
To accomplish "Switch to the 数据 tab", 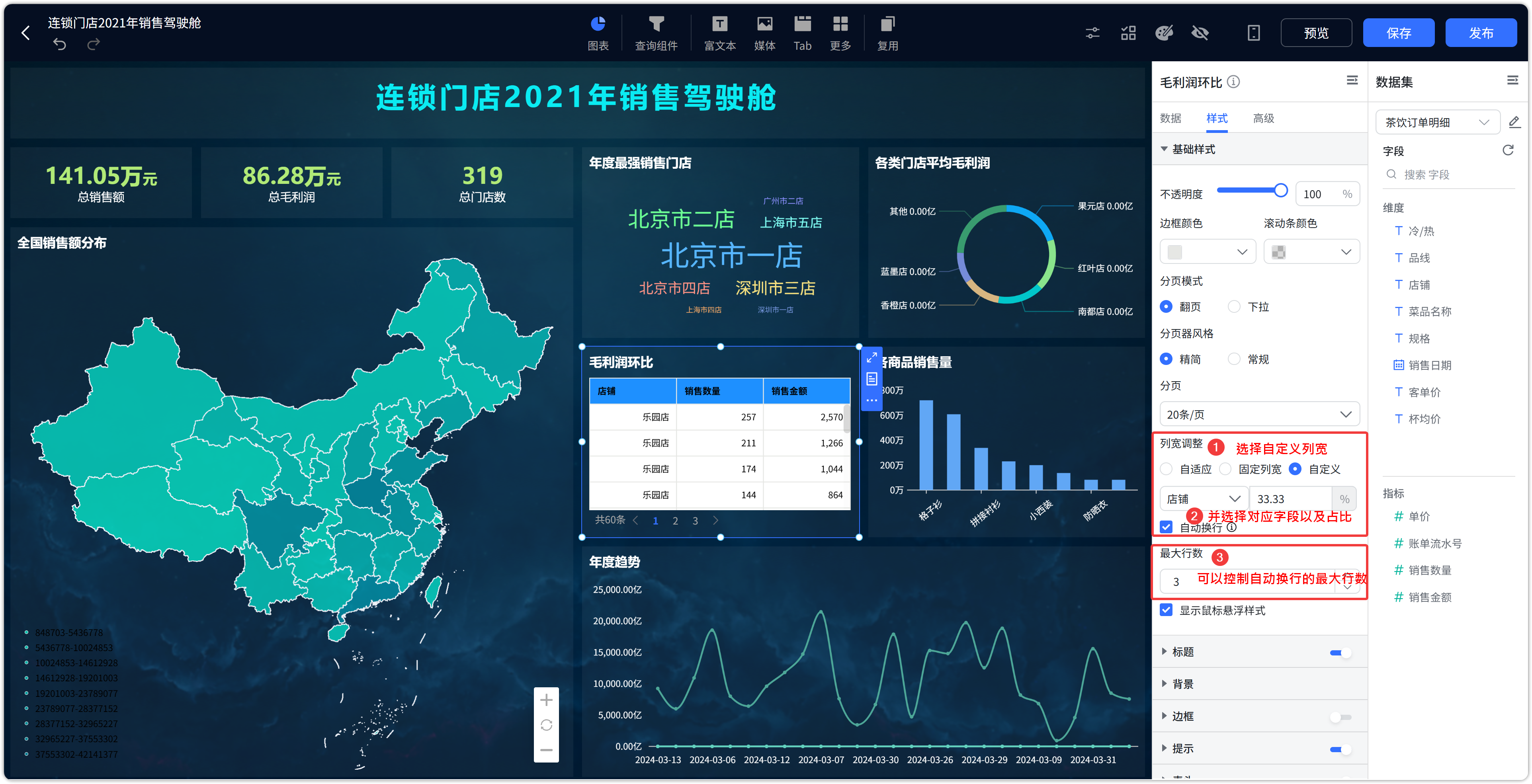I will (x=1170, y=118).
